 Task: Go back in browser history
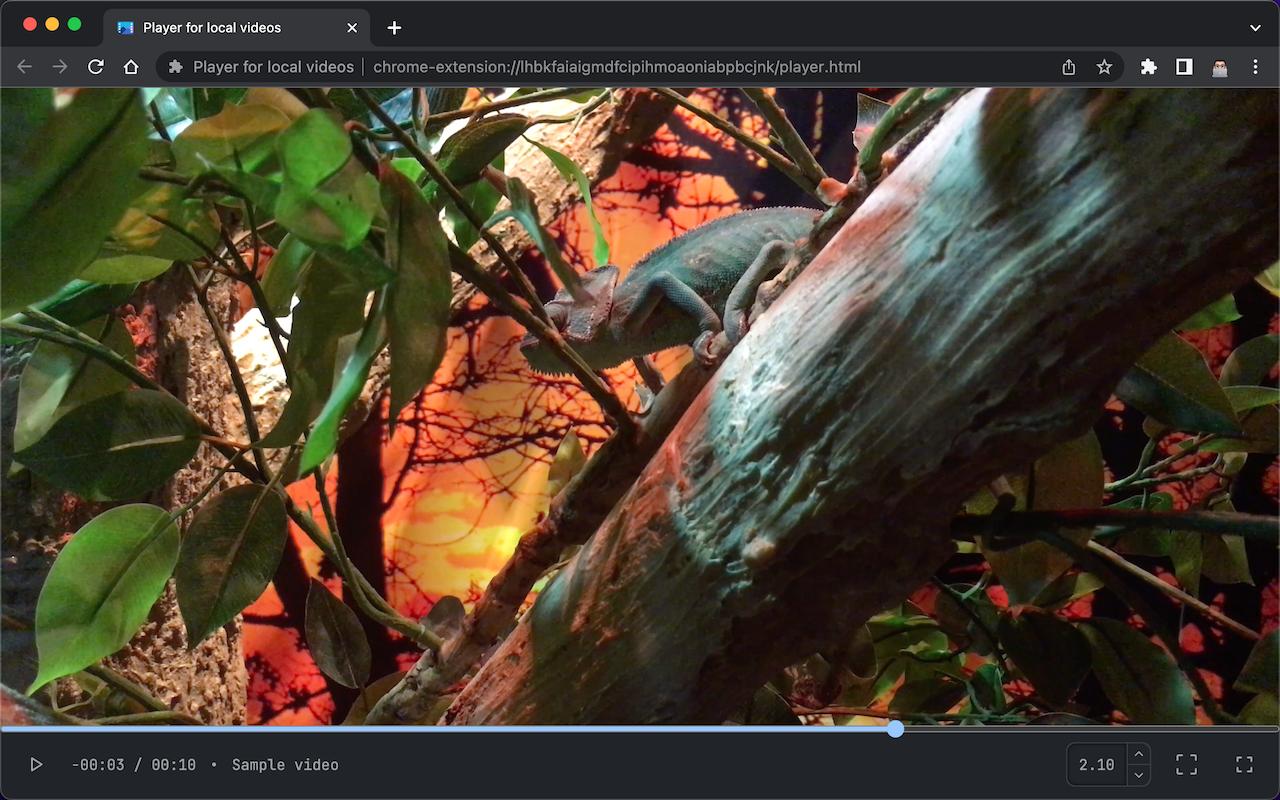coord(25,67)
